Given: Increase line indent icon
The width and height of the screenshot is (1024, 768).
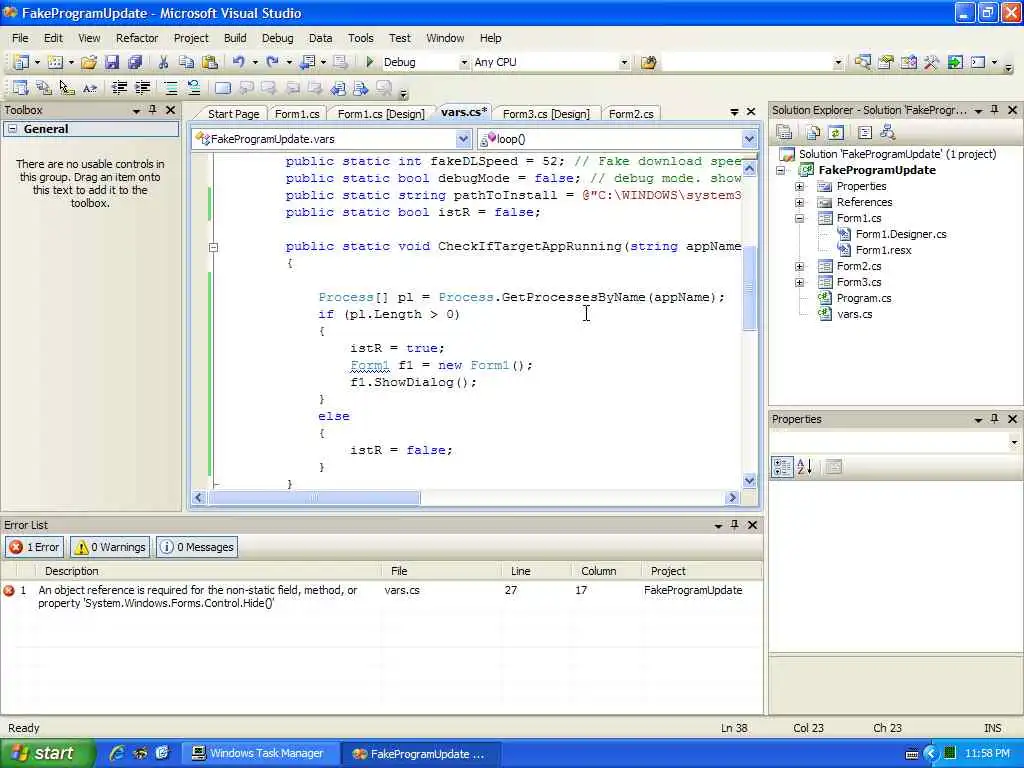Looking at the screenshot, I should (x=142, y=88).
